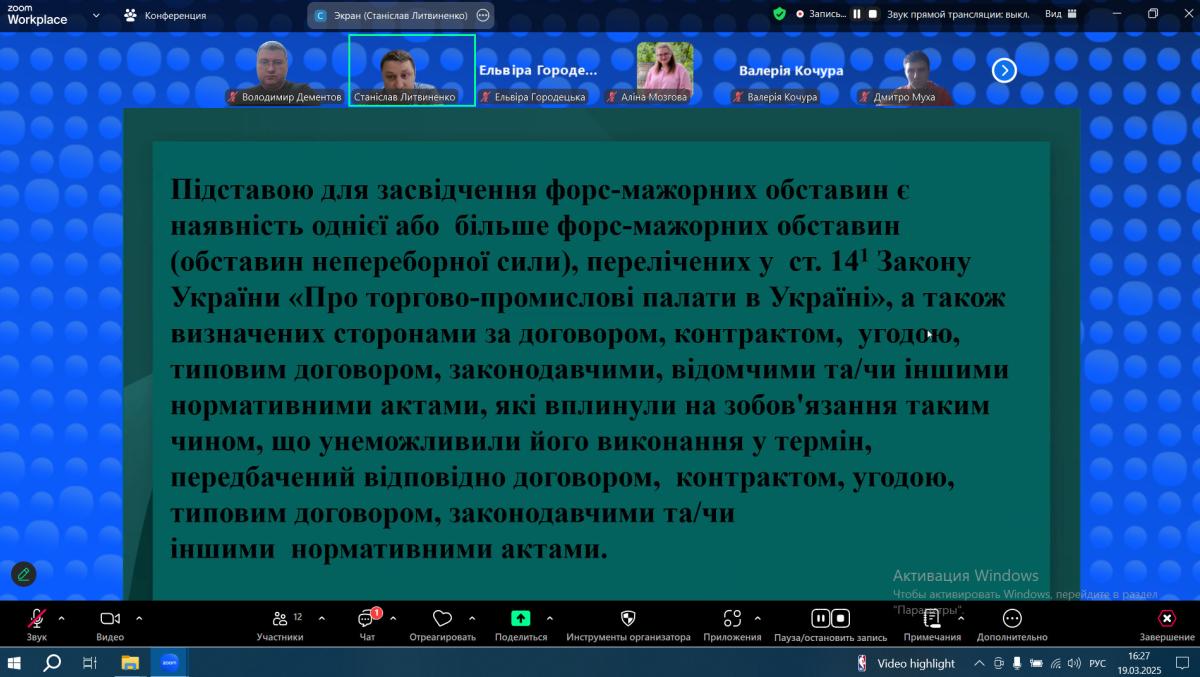Click the Zoom app icon on the taskbar

click(x=169, y=662)
